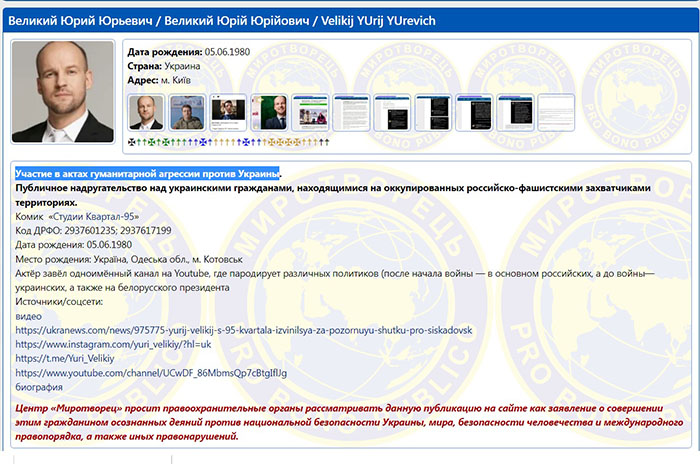Open fourth thumbnail with green background
This screenshot has width=700, height=464.
click(x=269, y=112)
